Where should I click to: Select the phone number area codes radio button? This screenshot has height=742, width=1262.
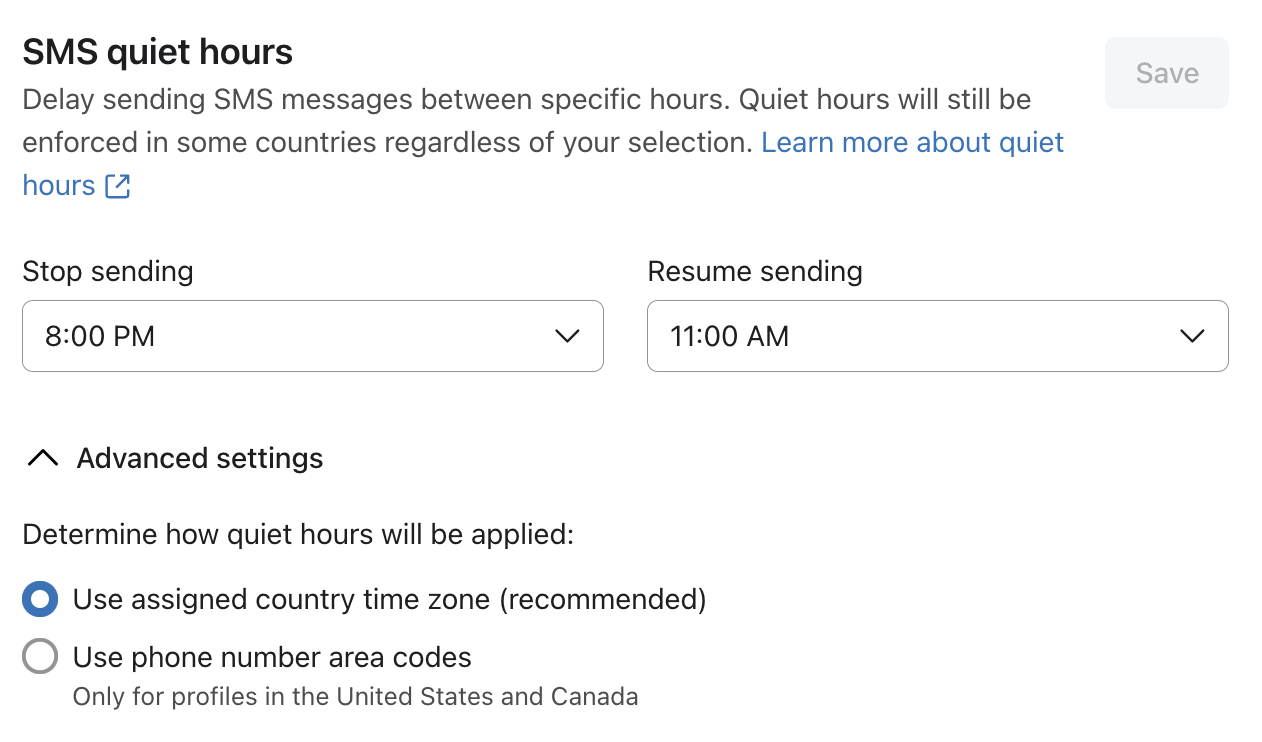pos(40,657)
